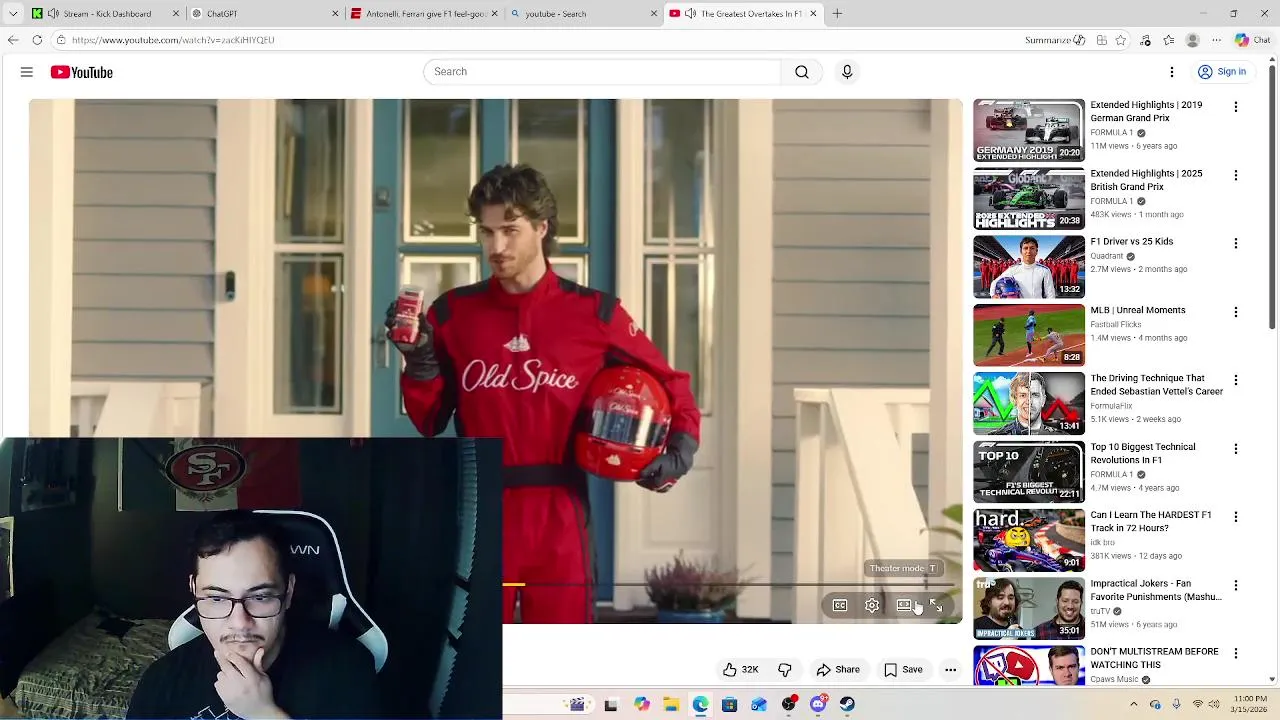
Task: Click the Sign in button
Action: (x=1222, y=72)
